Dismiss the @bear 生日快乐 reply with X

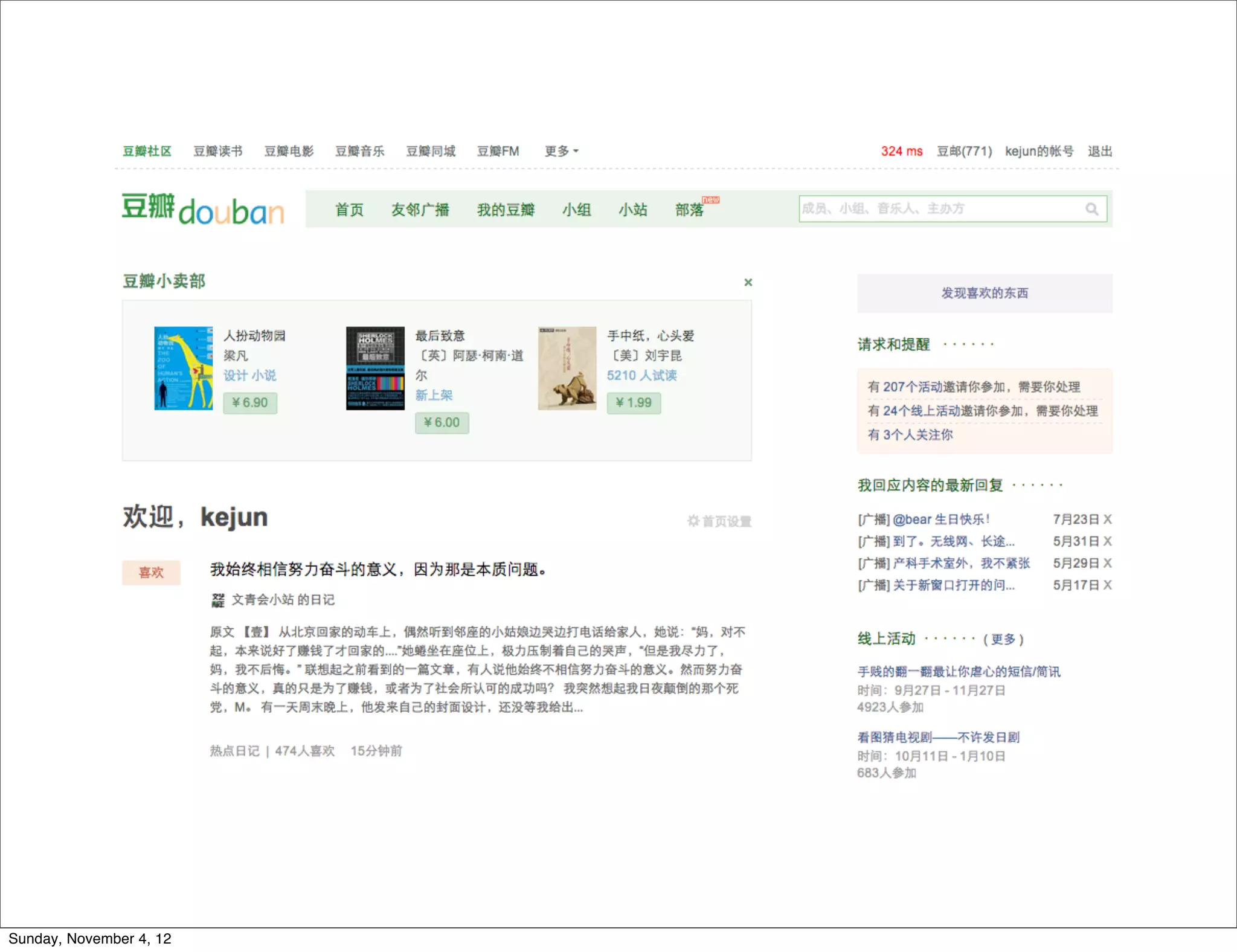point(1107,519)
